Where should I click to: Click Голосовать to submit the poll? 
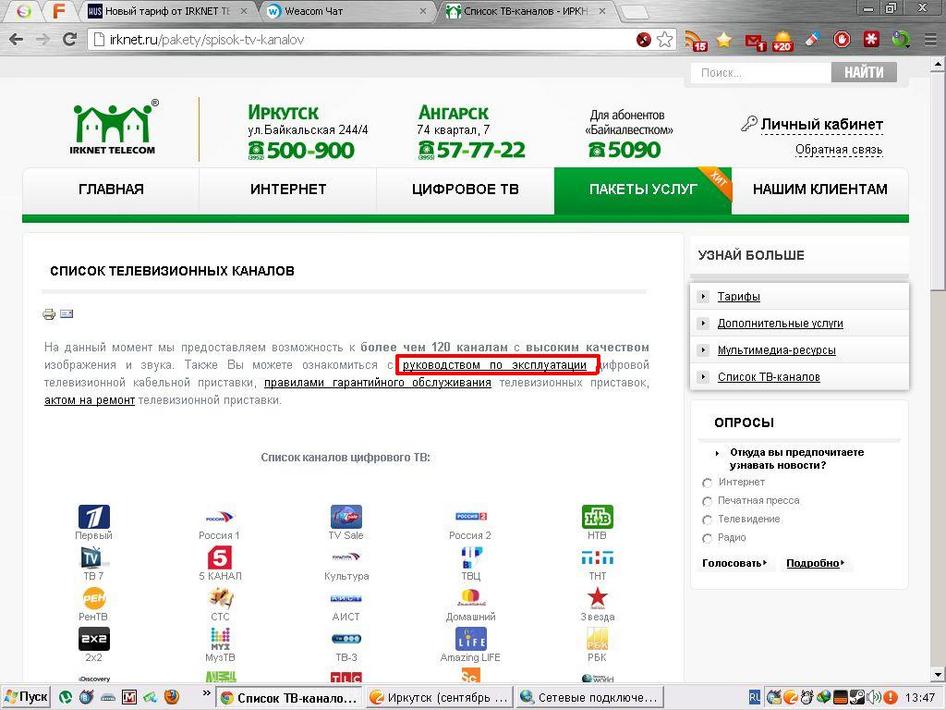click(734, 563)
